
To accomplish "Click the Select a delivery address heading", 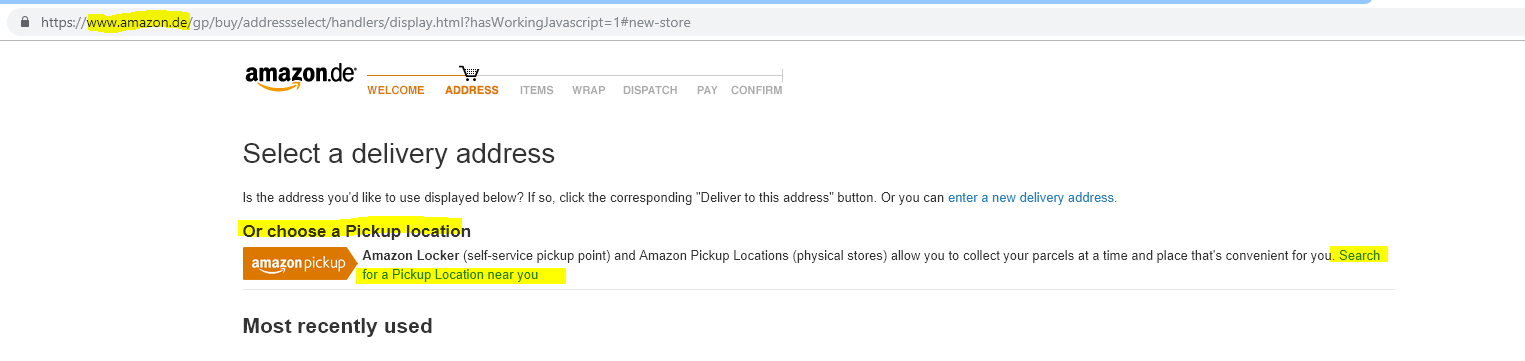I will coord(398,154).
